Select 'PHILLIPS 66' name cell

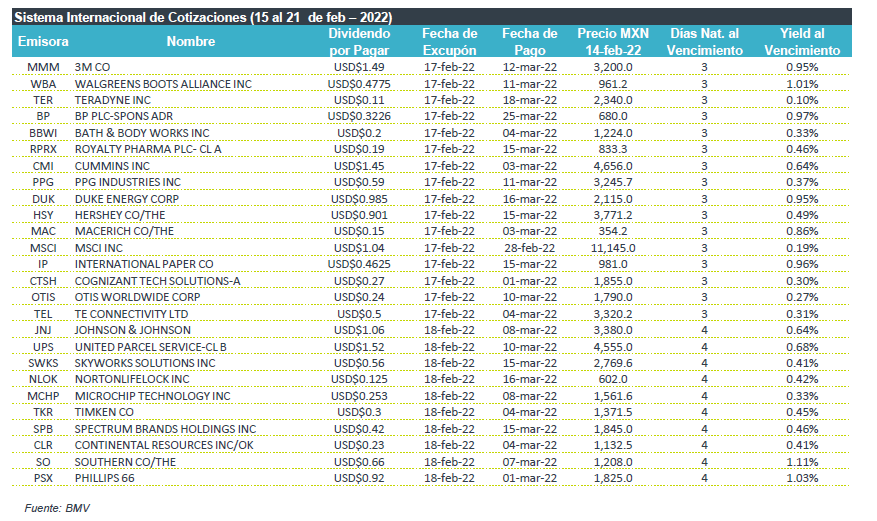(105, 479)
